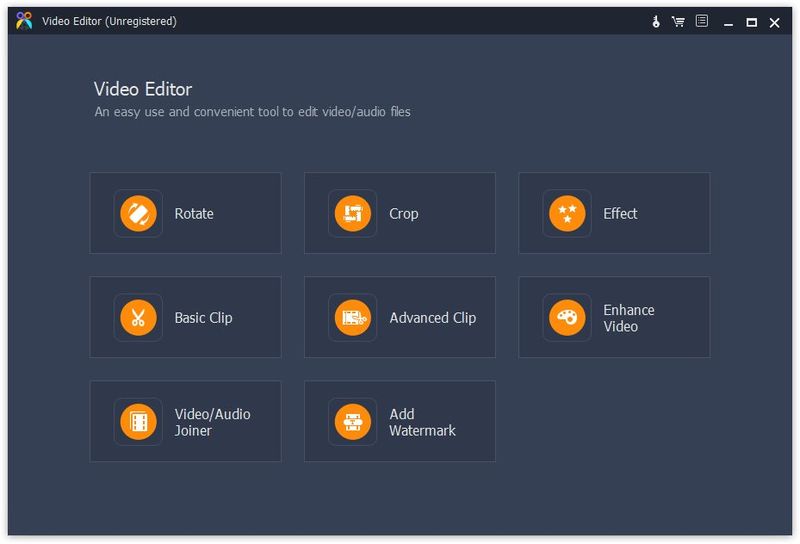Viewport: 800px width, 544px height.
Task: Open the Rotate tool orange icon
Action: [x=138, y=213]
